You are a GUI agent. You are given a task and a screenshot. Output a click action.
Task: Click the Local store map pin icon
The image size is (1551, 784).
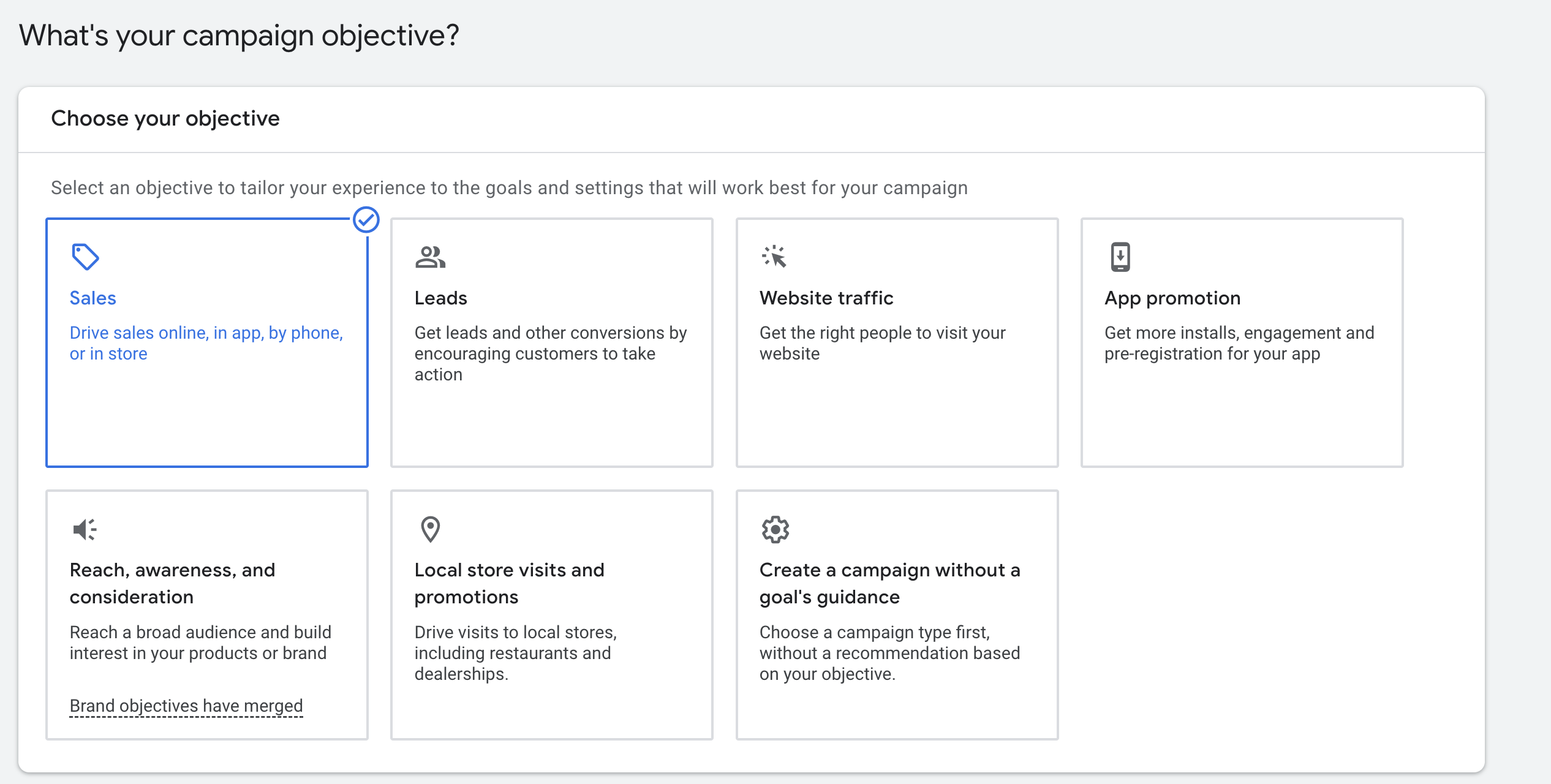point(430,529)
